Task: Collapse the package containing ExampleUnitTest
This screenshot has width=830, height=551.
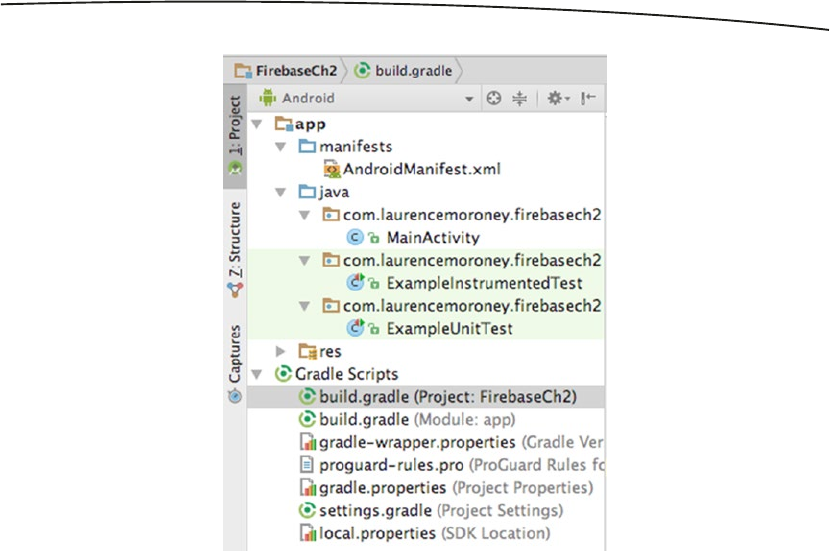Action: [304, 306]
